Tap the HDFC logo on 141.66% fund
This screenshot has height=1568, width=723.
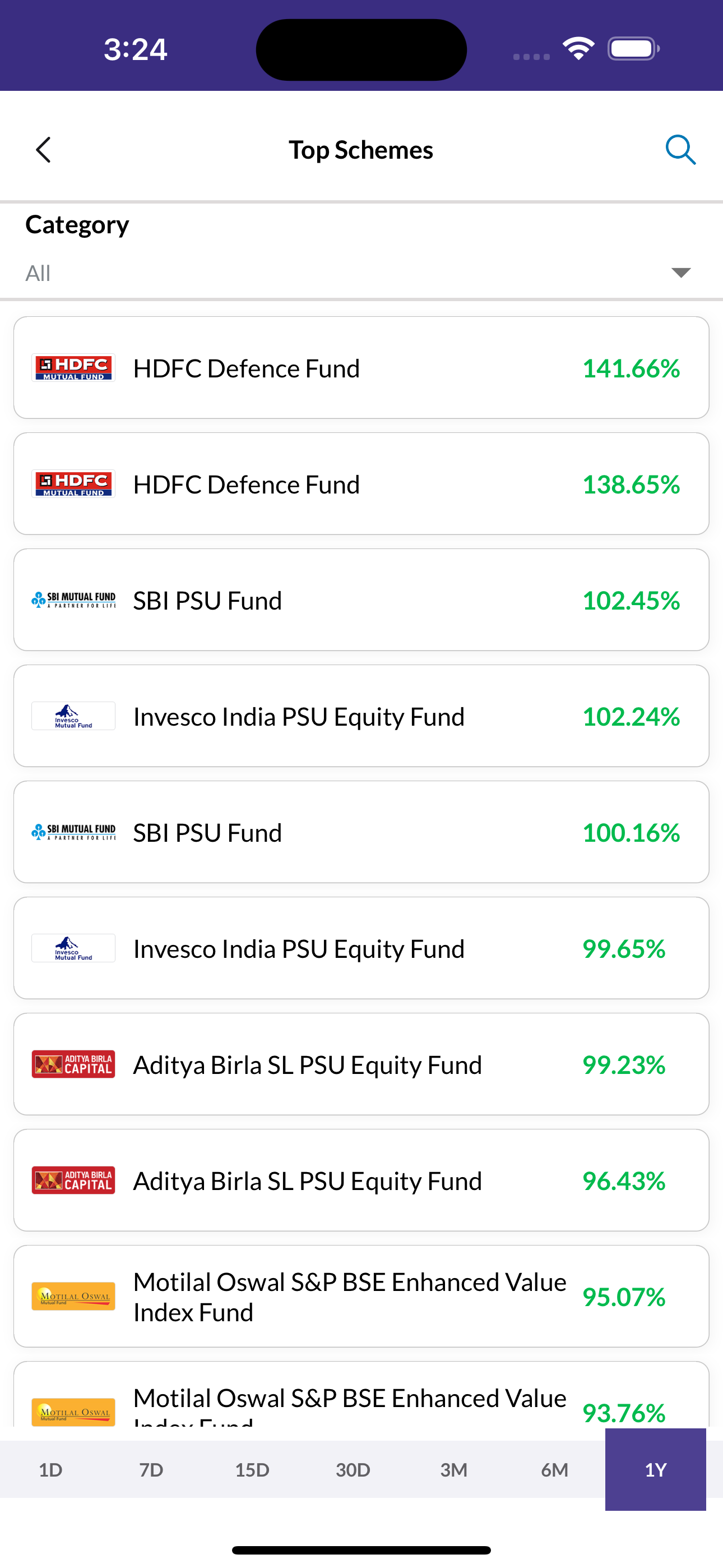(73, 368)
